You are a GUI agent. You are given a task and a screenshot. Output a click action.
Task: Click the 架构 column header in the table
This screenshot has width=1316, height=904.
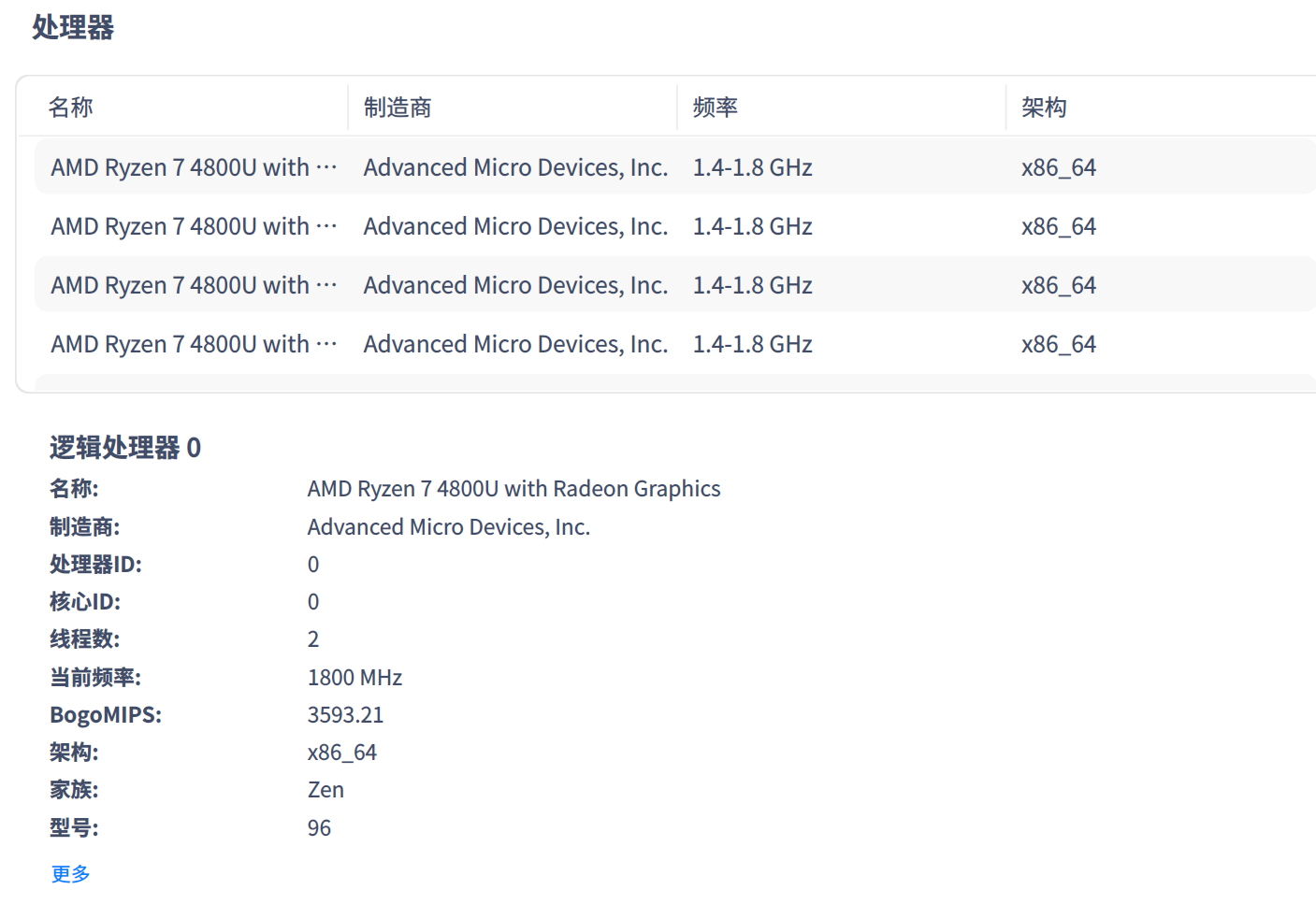click(1044, 108)
